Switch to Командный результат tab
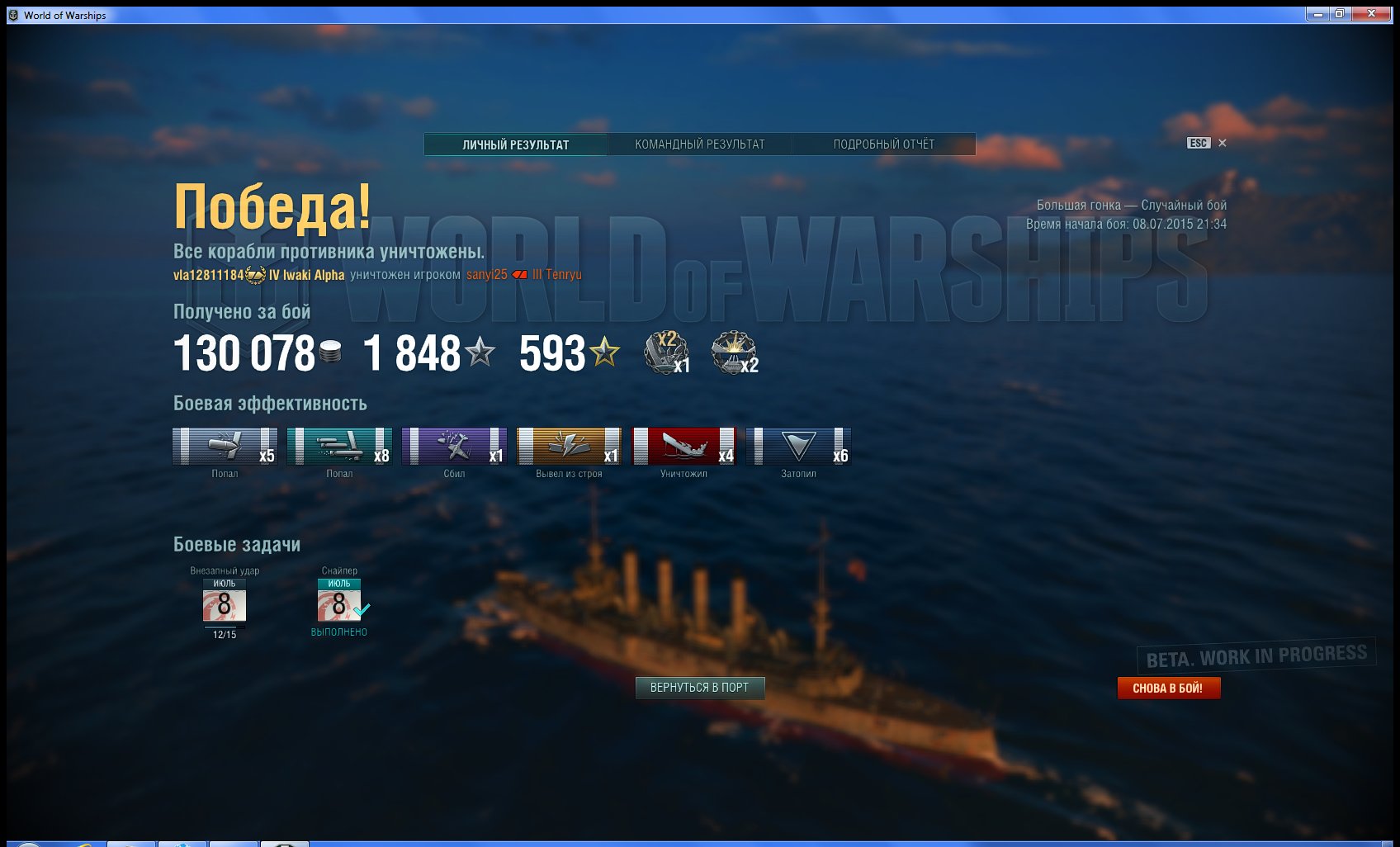 (700, 144)
